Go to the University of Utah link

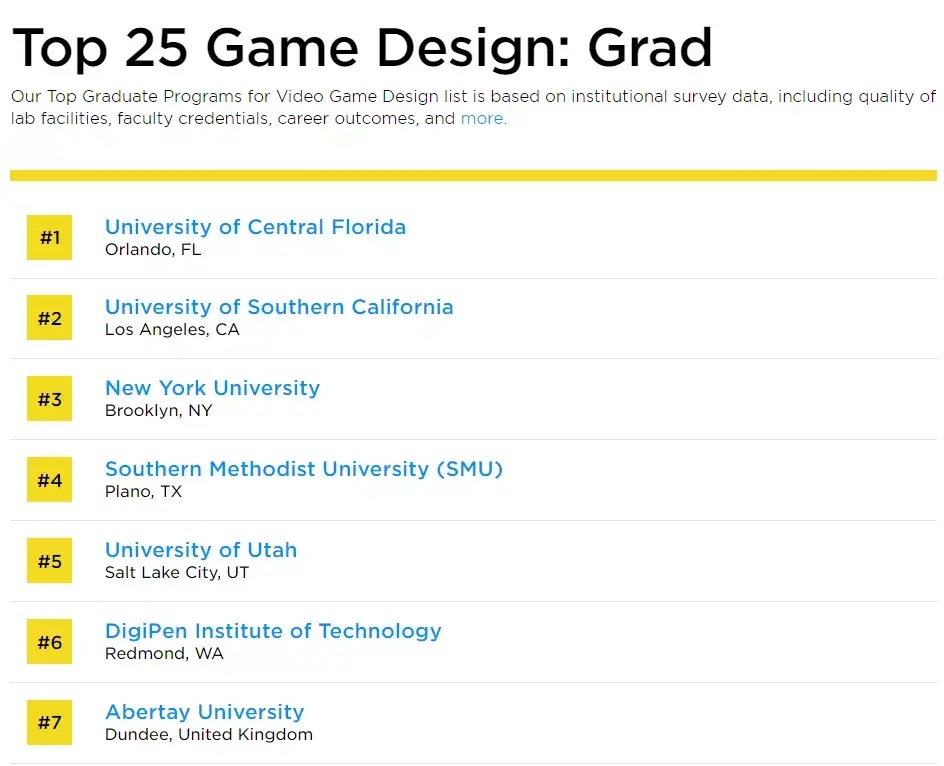coord(201,550)
